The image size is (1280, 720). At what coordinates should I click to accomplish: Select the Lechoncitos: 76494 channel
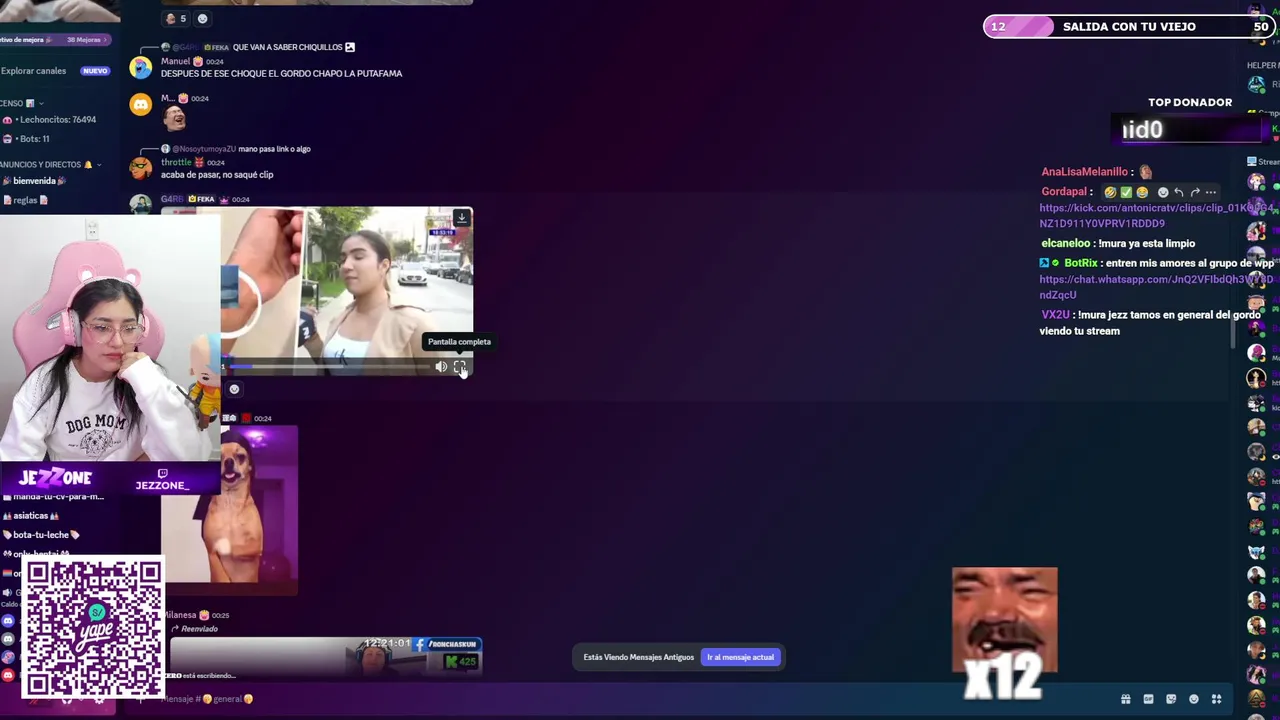[x=50, y=120]
